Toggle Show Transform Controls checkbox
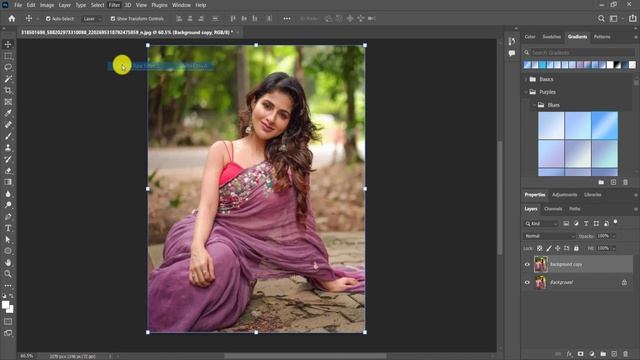Image resolution: width=640 pixels, height=360 pixels. pyautogui.click(x=113, y=19)
